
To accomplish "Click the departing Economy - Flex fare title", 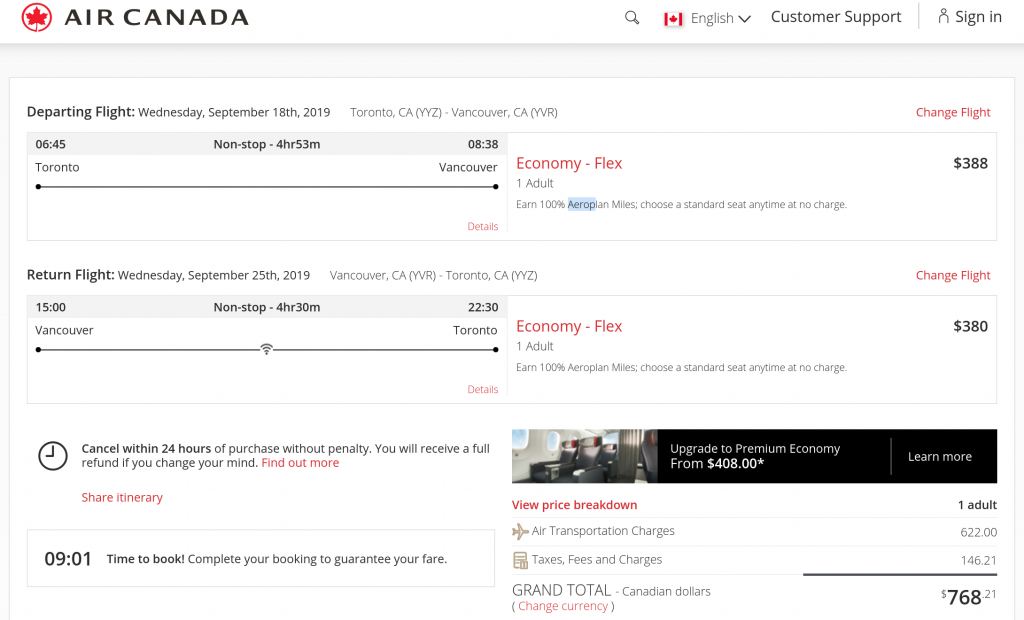I will 569,163.
